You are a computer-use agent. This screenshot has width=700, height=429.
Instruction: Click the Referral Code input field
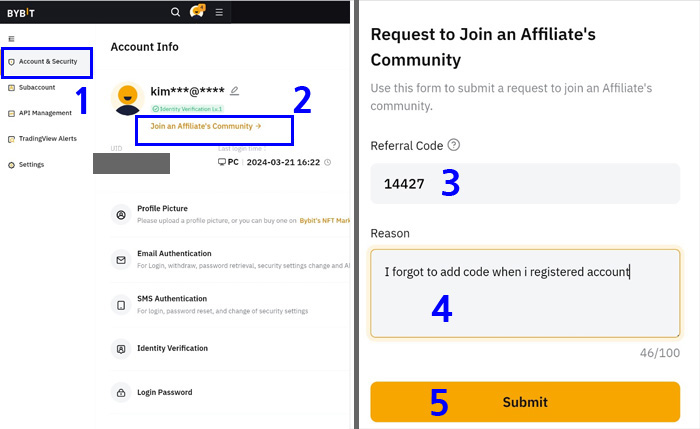(x=525, y=183)
